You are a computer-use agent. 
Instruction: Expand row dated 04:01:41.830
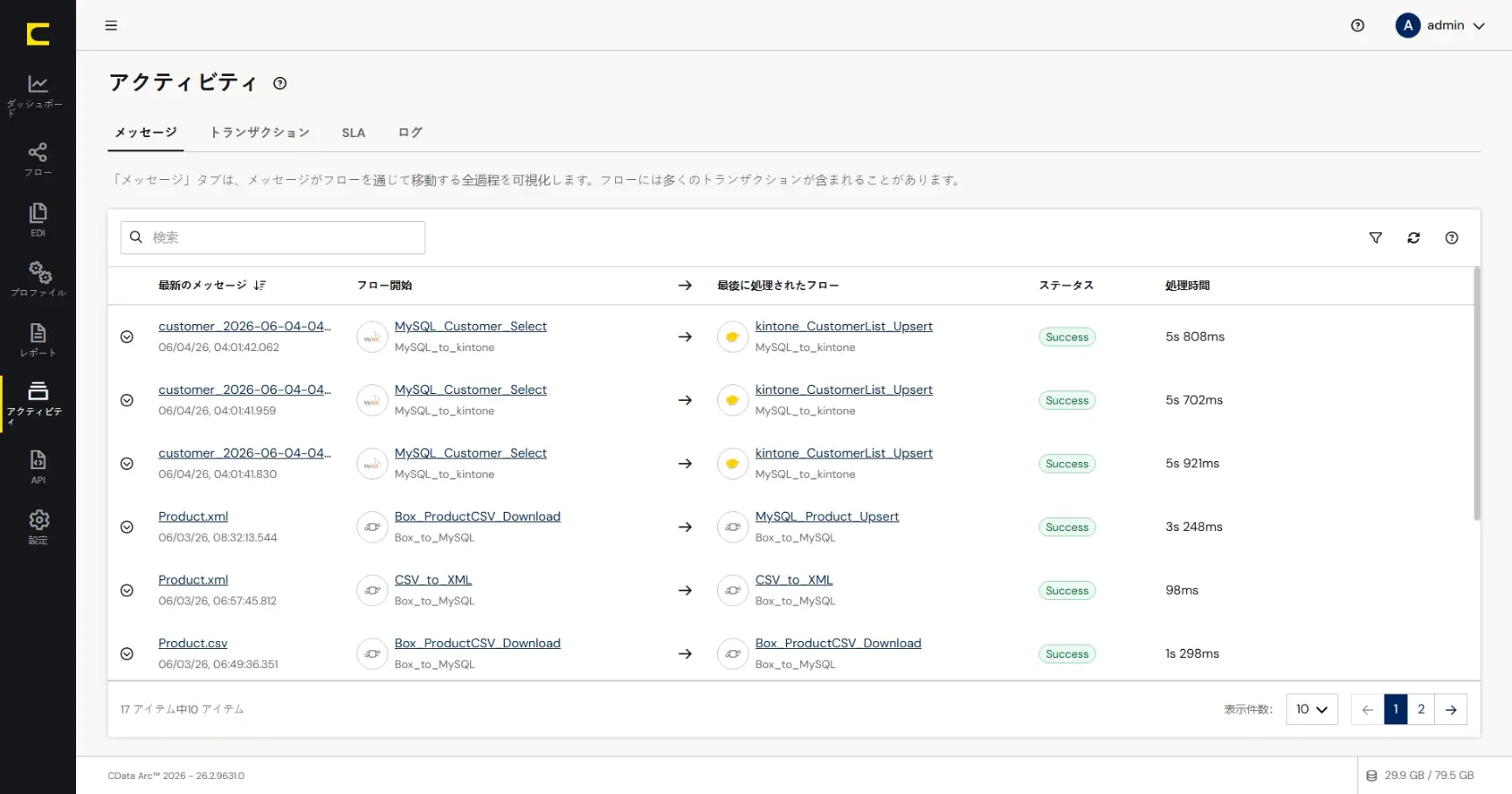tap(127, 464)
